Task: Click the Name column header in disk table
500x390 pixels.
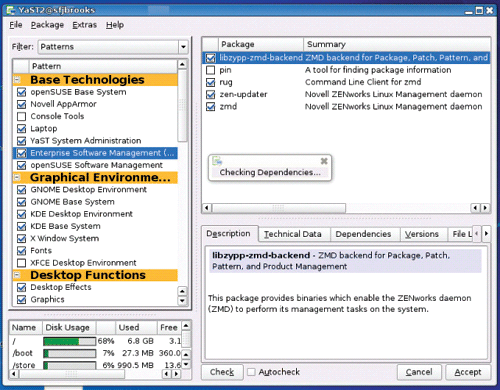Action: click(25, 328)
